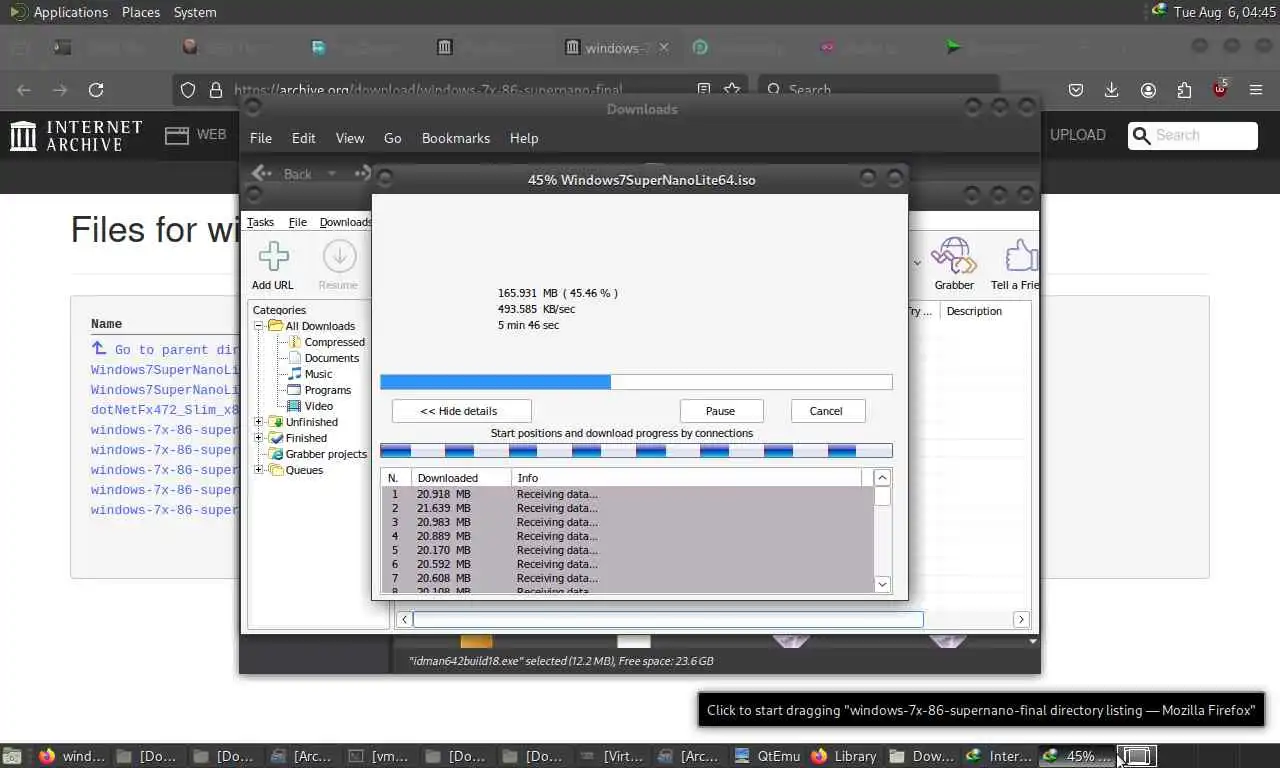Open the IDM File menu
This screenshot has height=768, width=1280.
[298, 222]
